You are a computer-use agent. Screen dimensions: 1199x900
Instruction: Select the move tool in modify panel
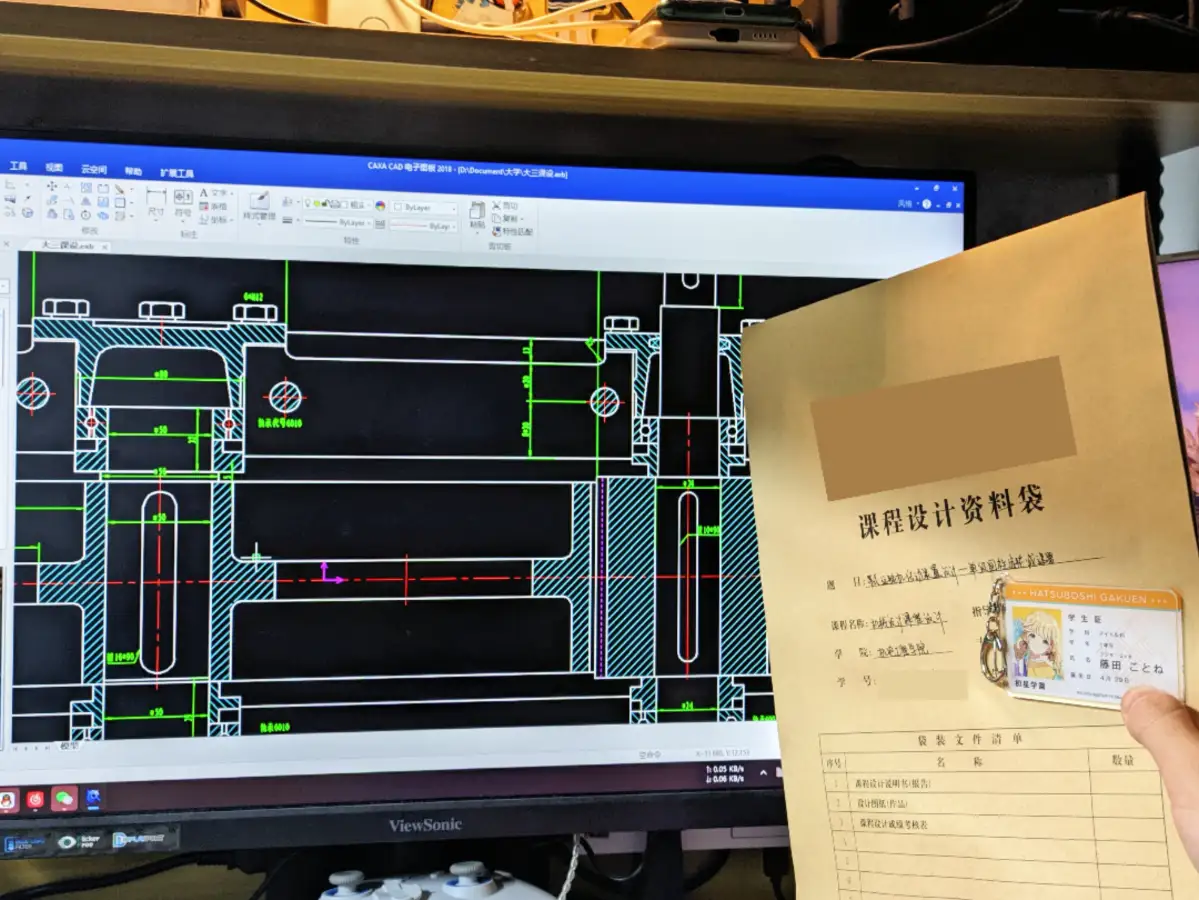pos(51,187)
